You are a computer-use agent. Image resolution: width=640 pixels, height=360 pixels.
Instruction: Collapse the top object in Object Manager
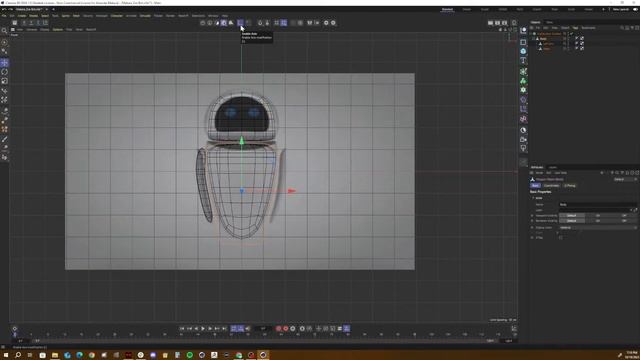click(x=531, y=34)
